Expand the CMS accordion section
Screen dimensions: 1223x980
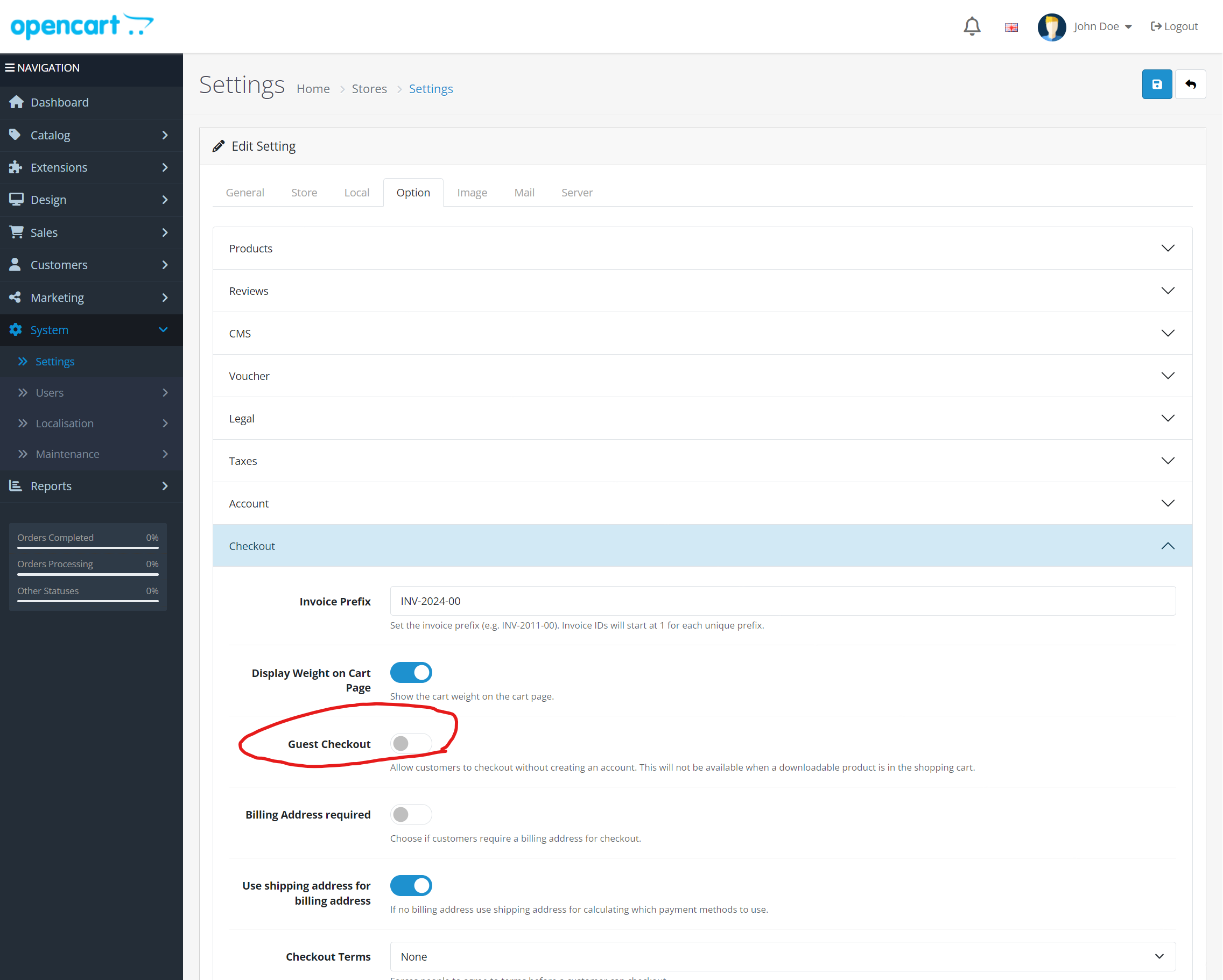(x=702, y=334)
